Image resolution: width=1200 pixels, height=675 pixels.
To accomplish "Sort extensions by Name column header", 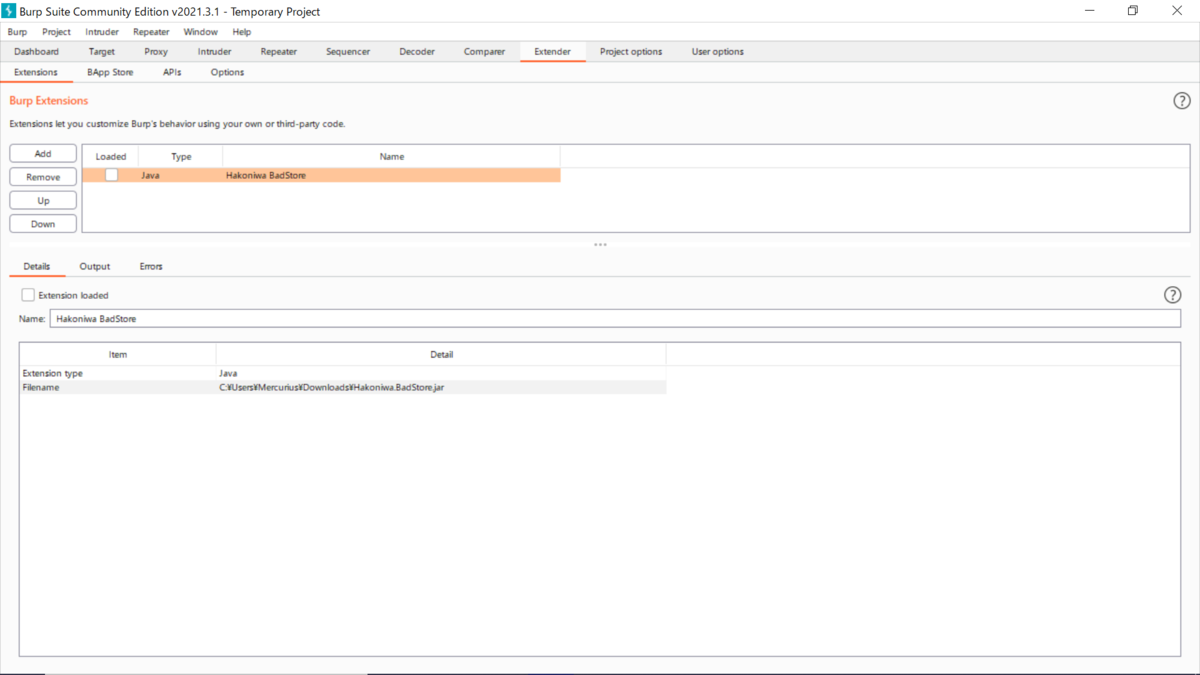I will pyautogui.click(x=392, y=157).
